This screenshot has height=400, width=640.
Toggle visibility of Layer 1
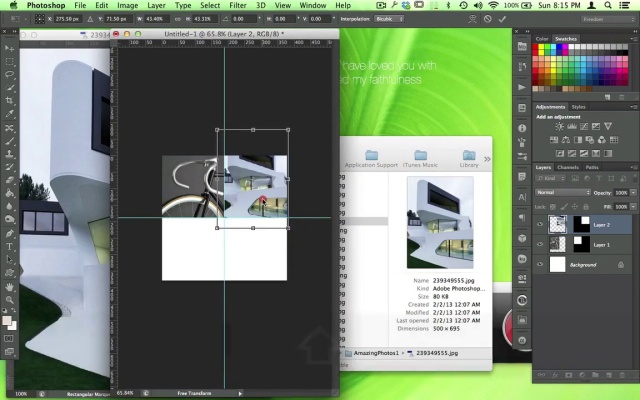(x=539, y=244)
